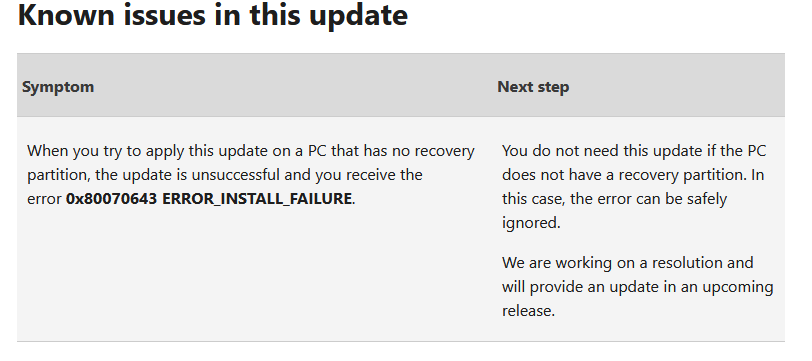
Task: Select the Symptom column header
Action: click(58, 86)
